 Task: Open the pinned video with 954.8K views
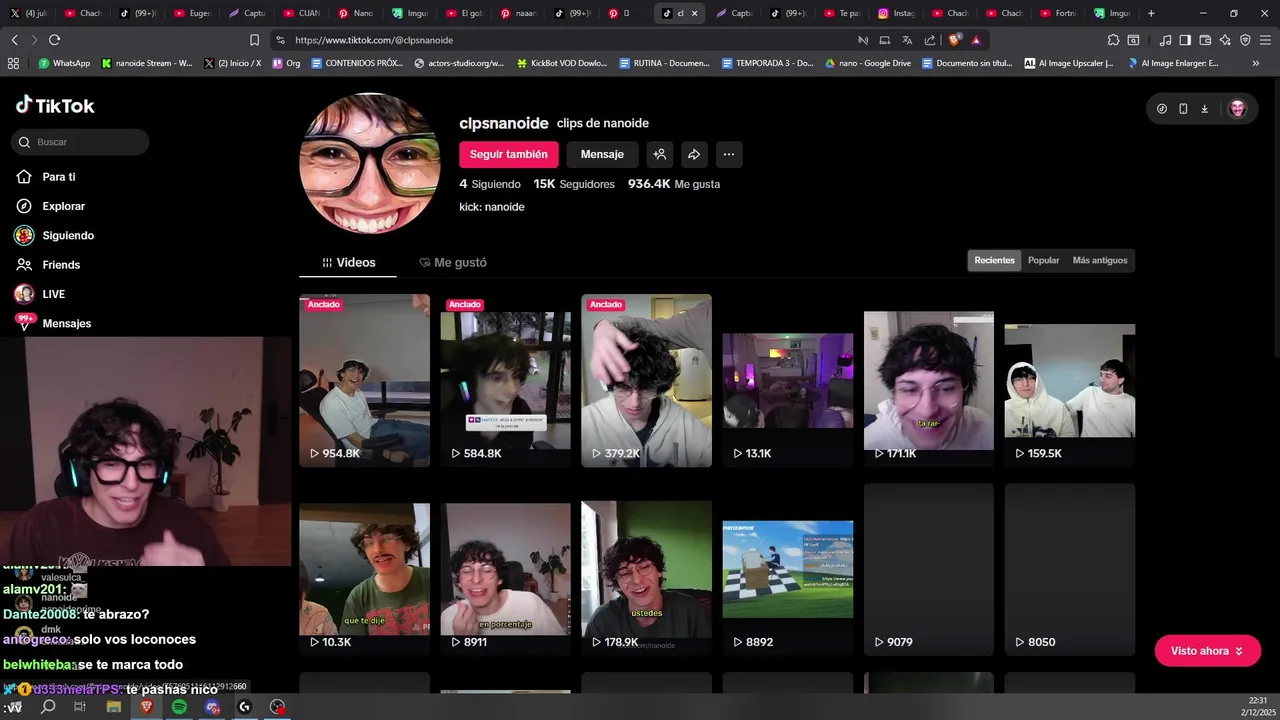click(364, 380)
